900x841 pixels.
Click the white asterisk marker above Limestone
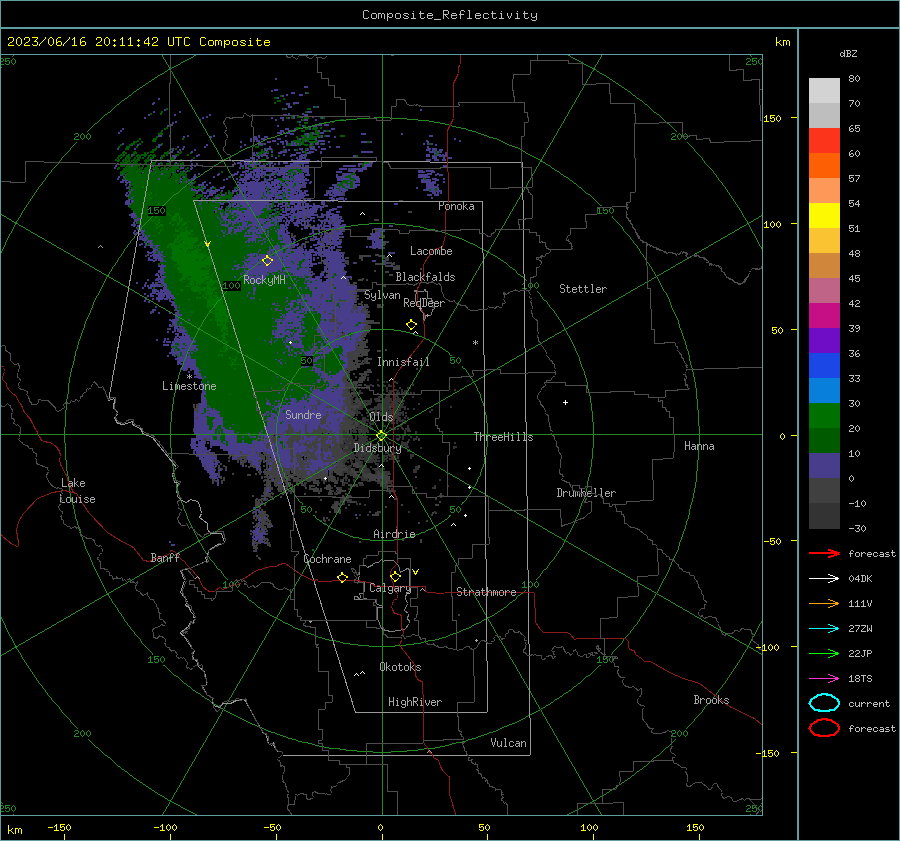click(x=189, y=377)
